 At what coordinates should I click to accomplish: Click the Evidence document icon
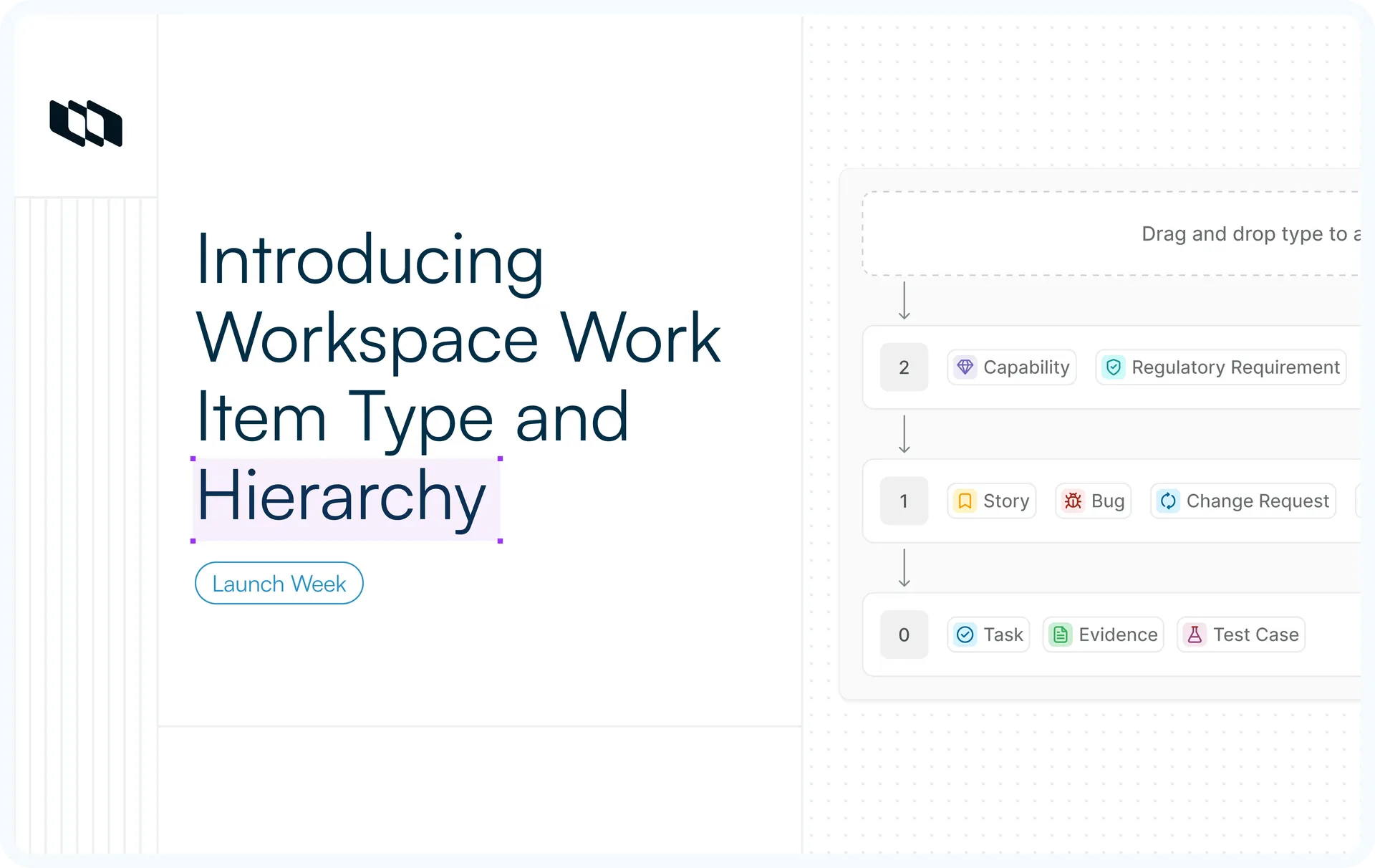click(1061, 635)
